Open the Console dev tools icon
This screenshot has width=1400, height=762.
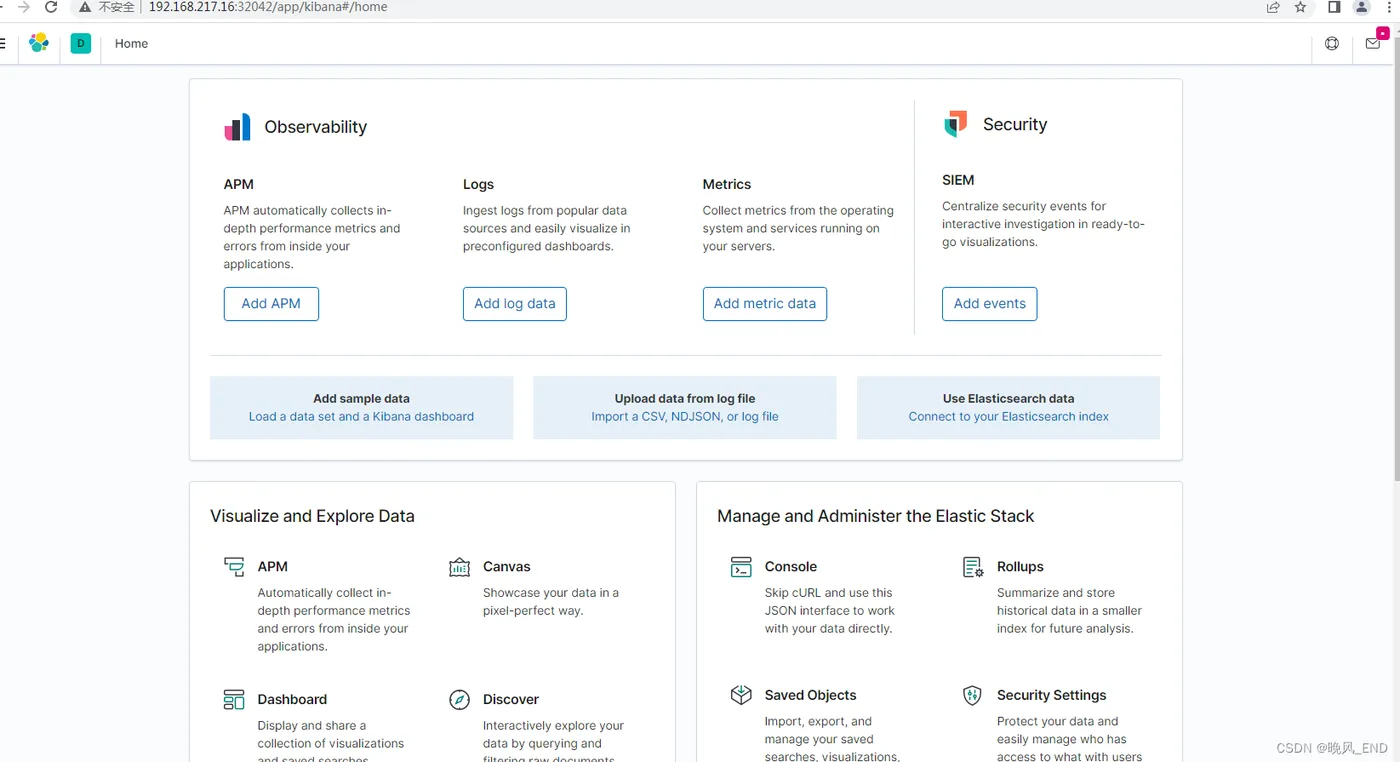click(741, 567)
